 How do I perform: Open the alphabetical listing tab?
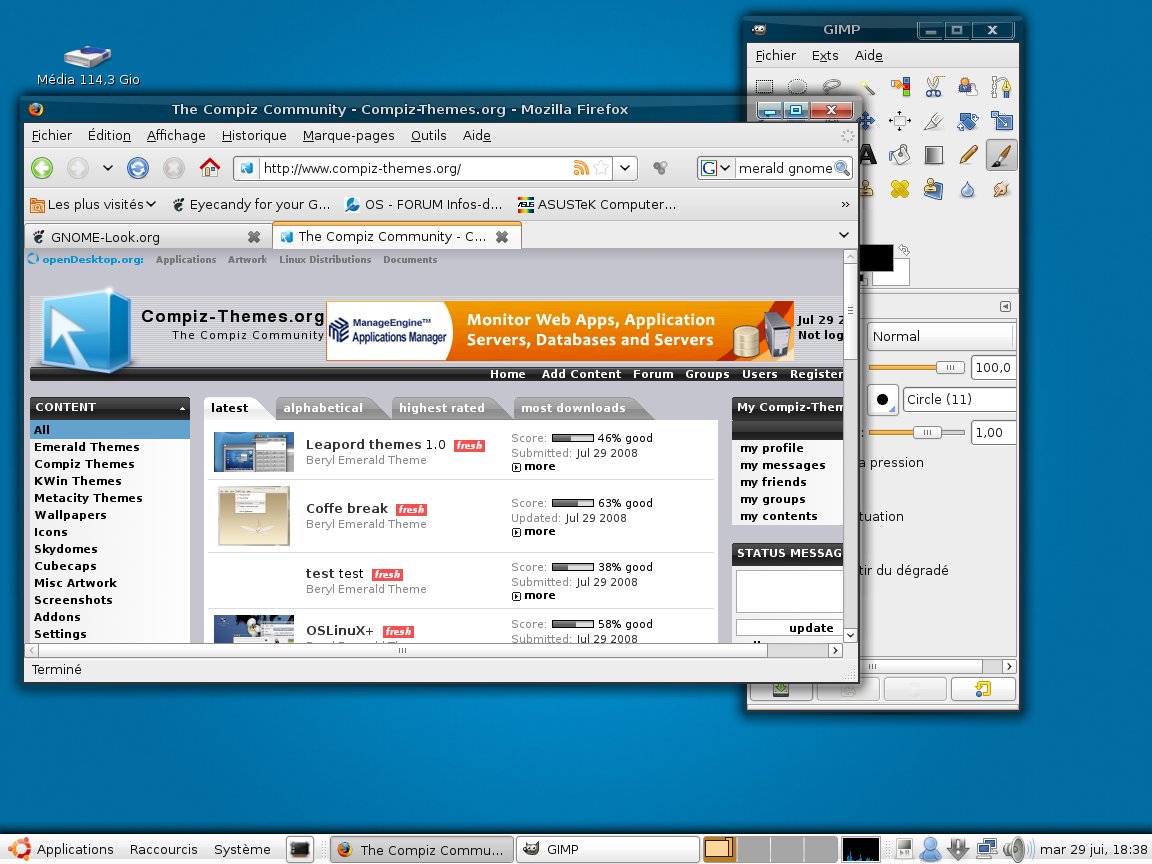coord(323,408)
